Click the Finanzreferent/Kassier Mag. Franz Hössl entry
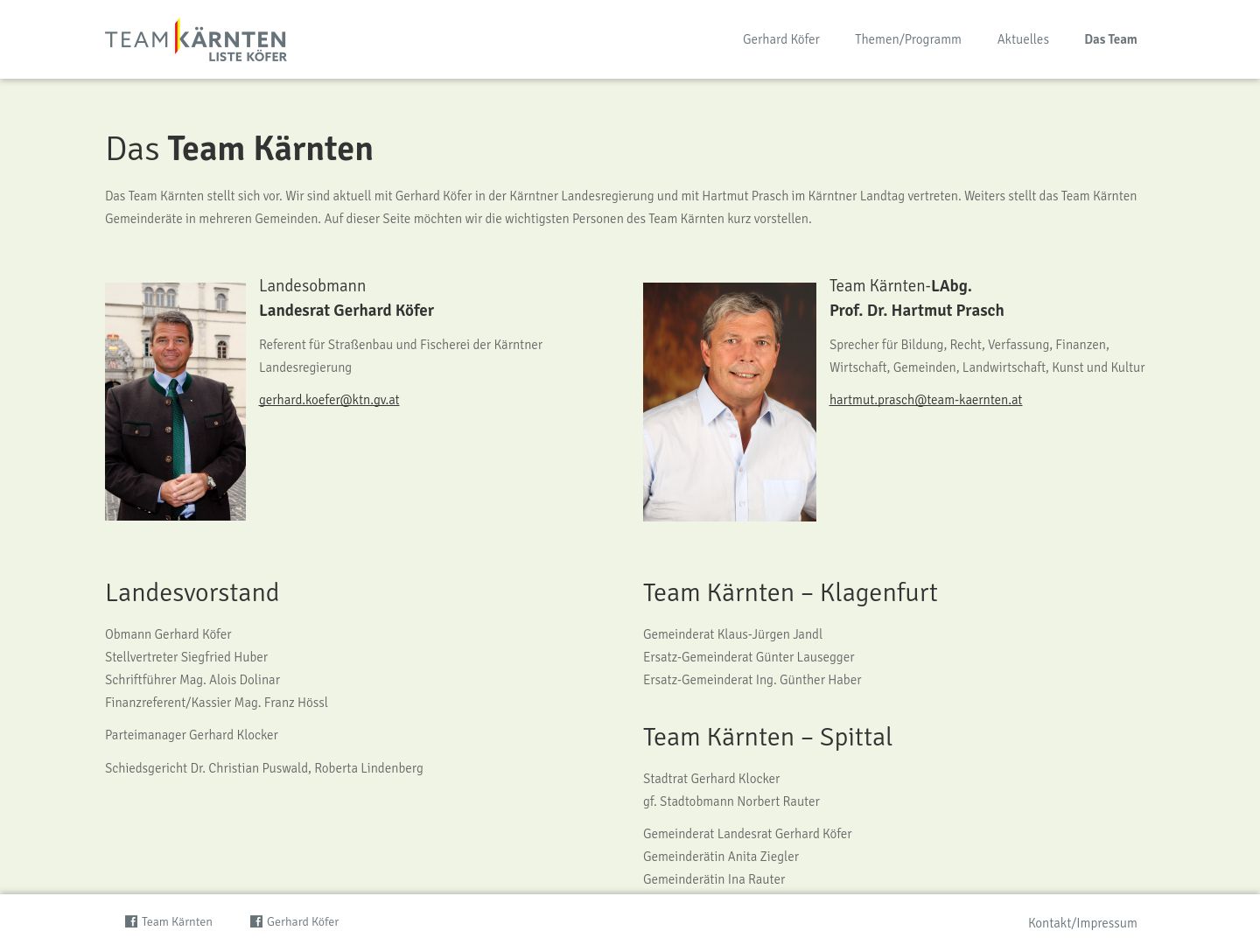 (216, 703)
